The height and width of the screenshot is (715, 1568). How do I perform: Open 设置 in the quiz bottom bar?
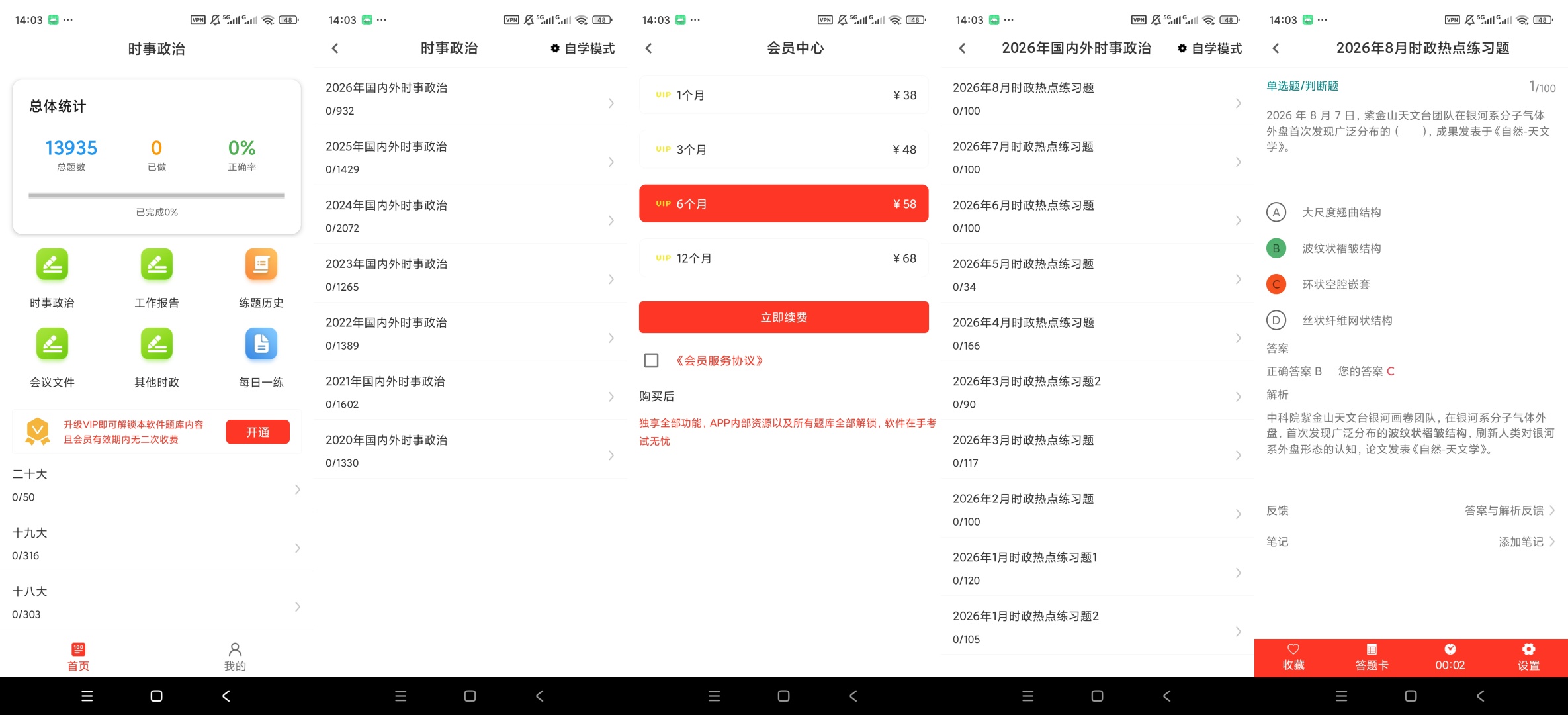(1528, 657)
